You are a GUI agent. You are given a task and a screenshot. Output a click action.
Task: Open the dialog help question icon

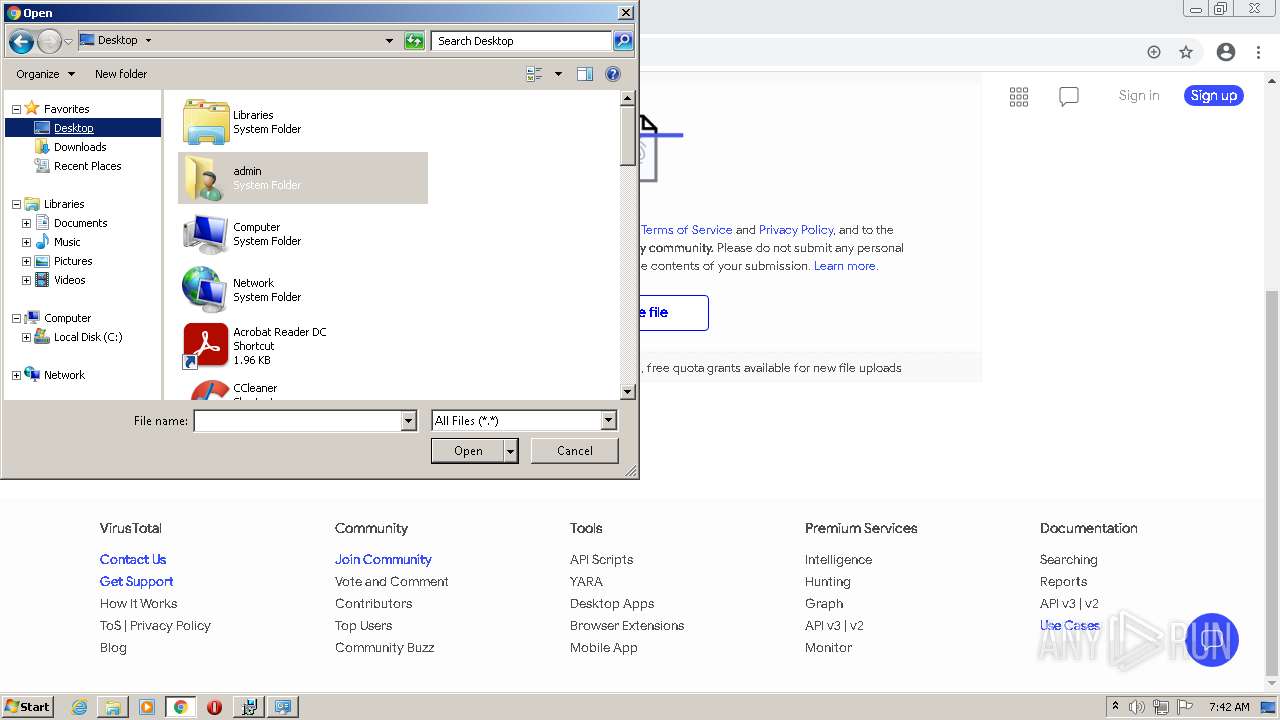[x=613, y=74]
